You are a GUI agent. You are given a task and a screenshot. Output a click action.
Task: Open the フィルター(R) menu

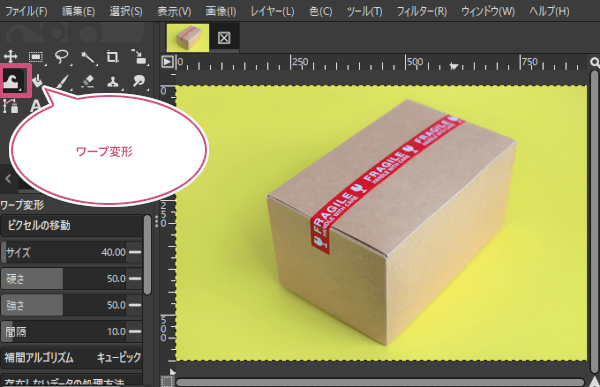pos(422,11)
